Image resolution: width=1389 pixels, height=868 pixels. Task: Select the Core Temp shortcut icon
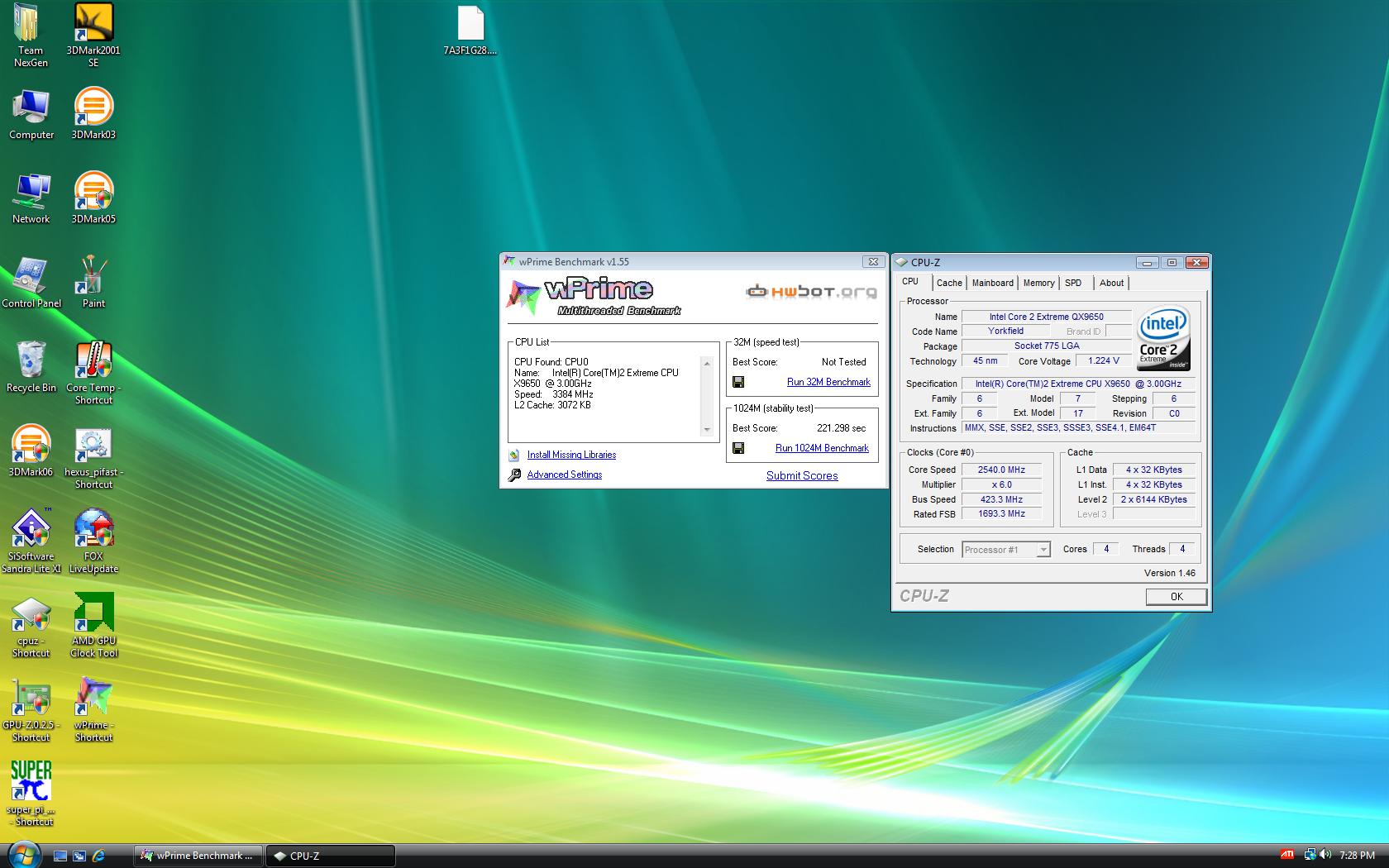click(93, 374)
